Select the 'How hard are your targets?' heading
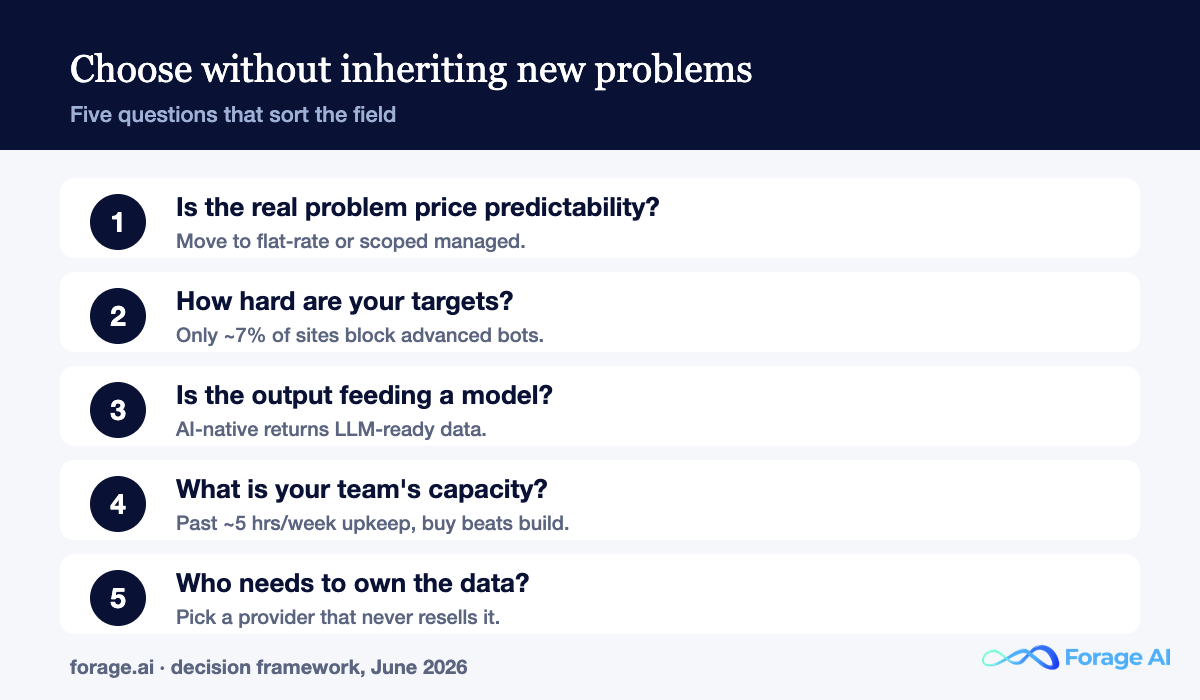 345,301
